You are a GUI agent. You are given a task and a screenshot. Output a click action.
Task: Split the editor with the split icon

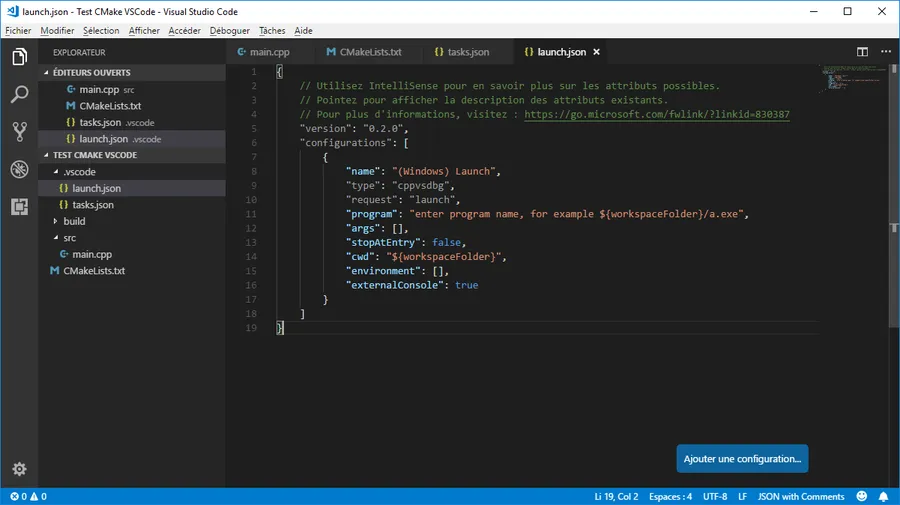coord(862,52)
